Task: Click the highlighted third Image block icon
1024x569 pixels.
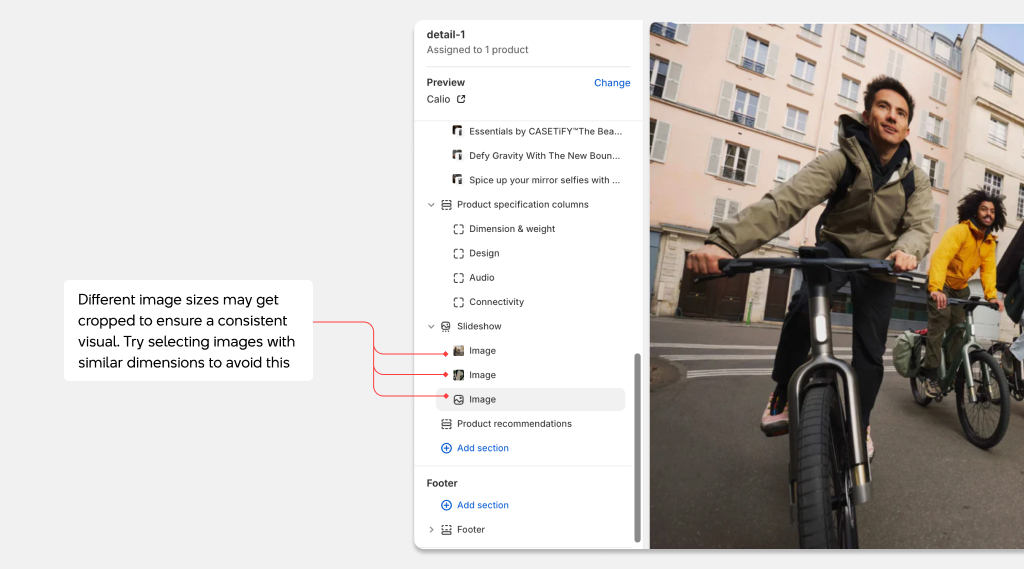Action: point(458,400)
